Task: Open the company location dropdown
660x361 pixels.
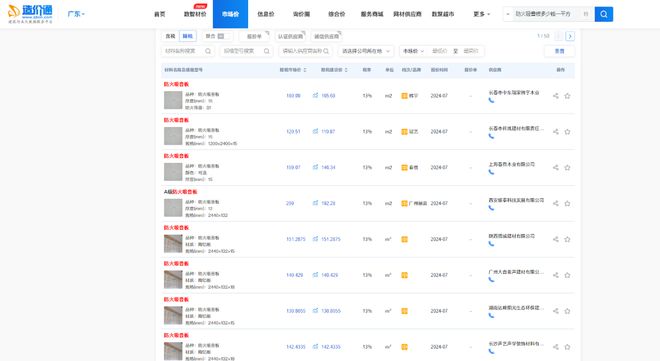Action: [366, 51]
